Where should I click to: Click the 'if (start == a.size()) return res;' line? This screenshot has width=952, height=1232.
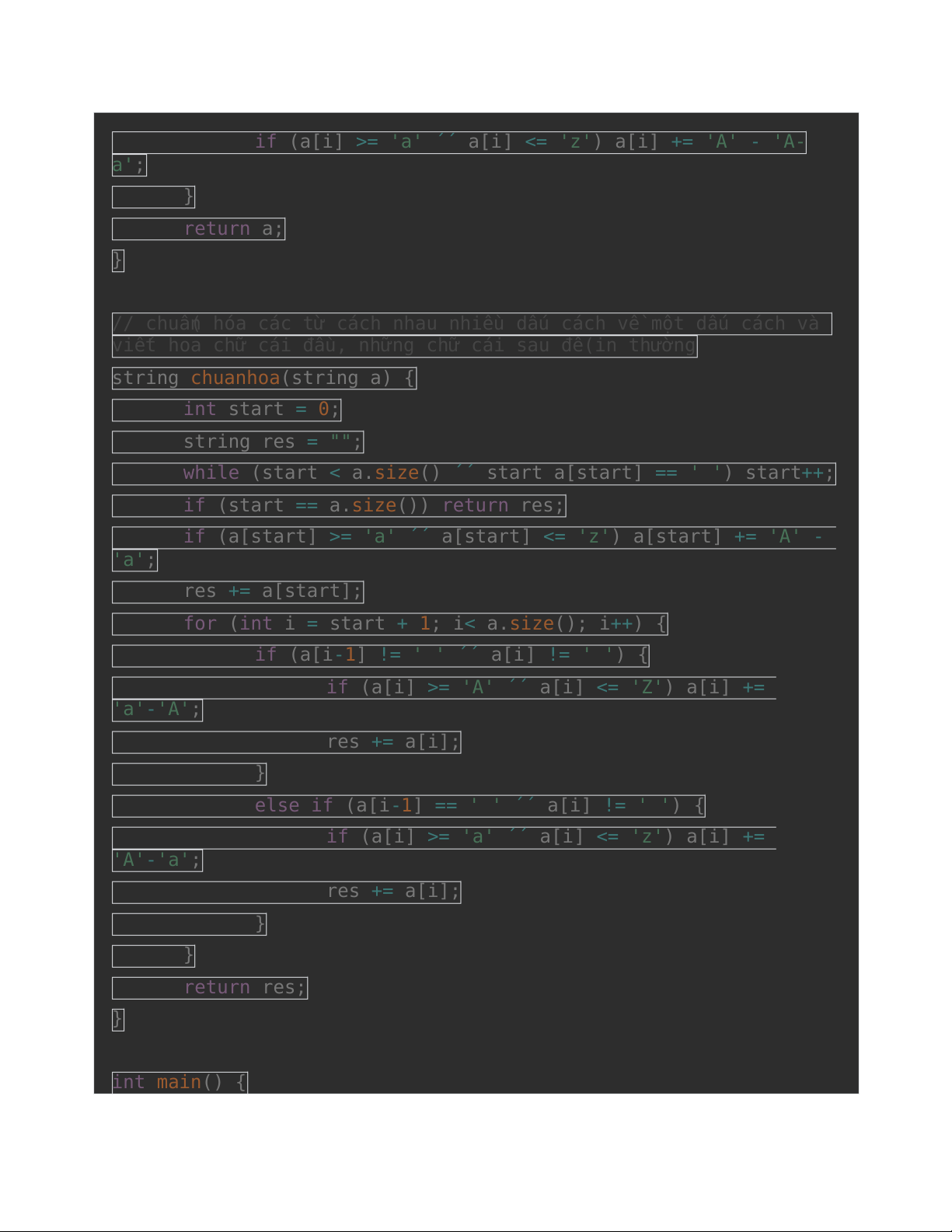pyautogui.click(x=373, y=506)
